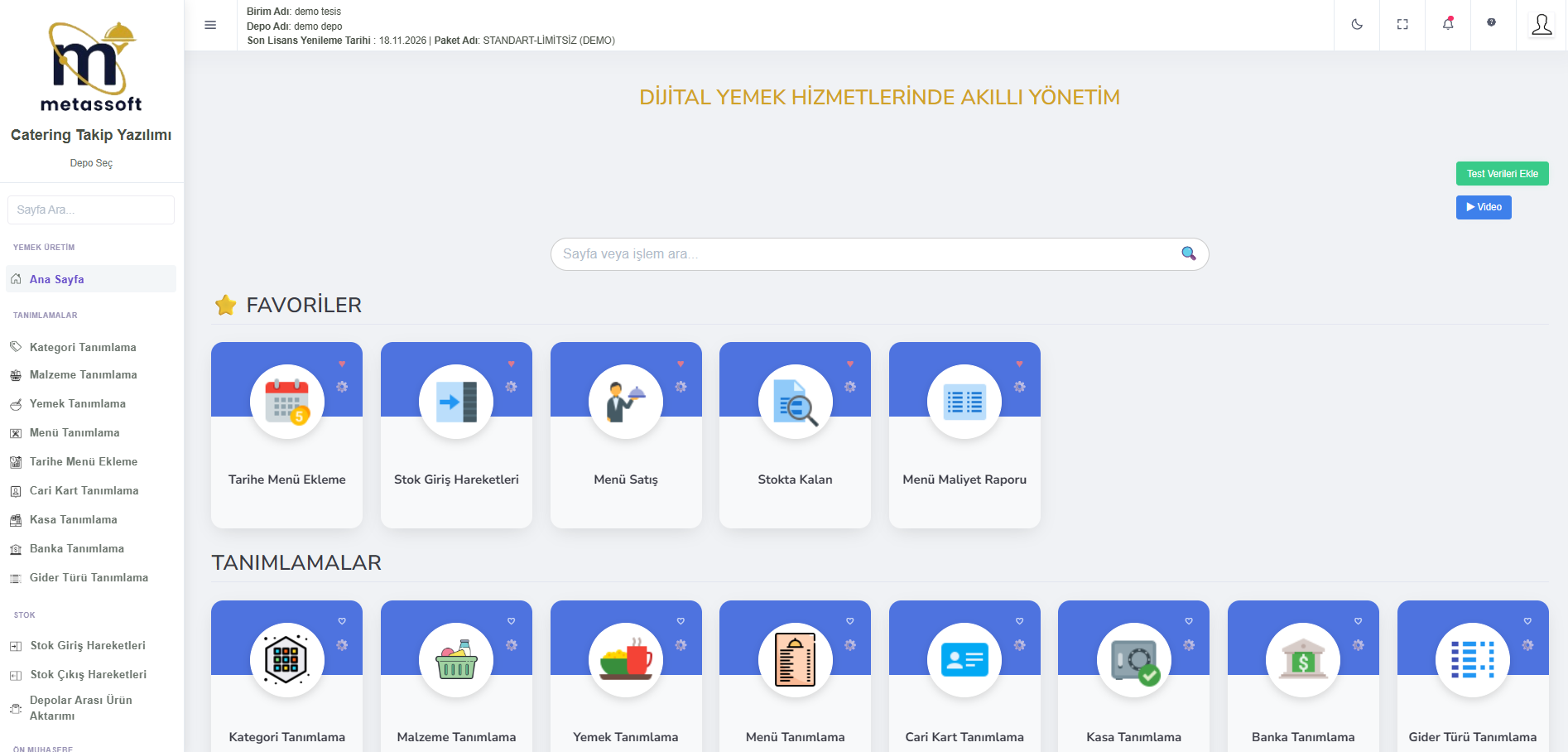
Task: Open the user profile menu
Action: [1542, 25]
